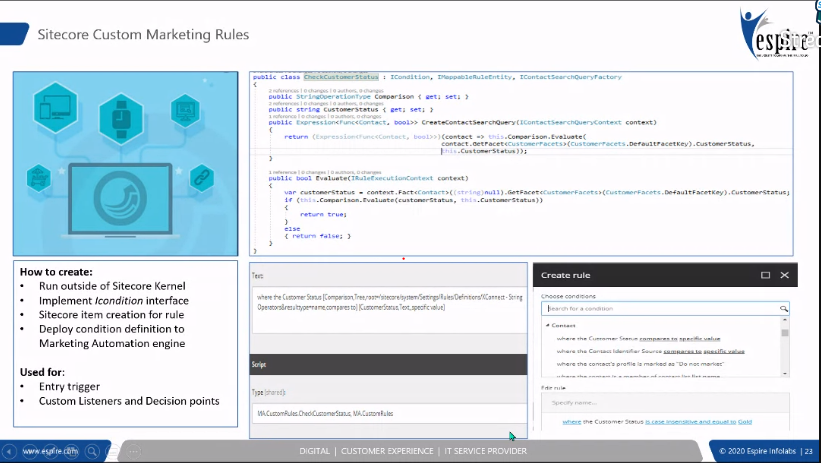Click 'specific value' in Contact Identifier Source row

724,351
